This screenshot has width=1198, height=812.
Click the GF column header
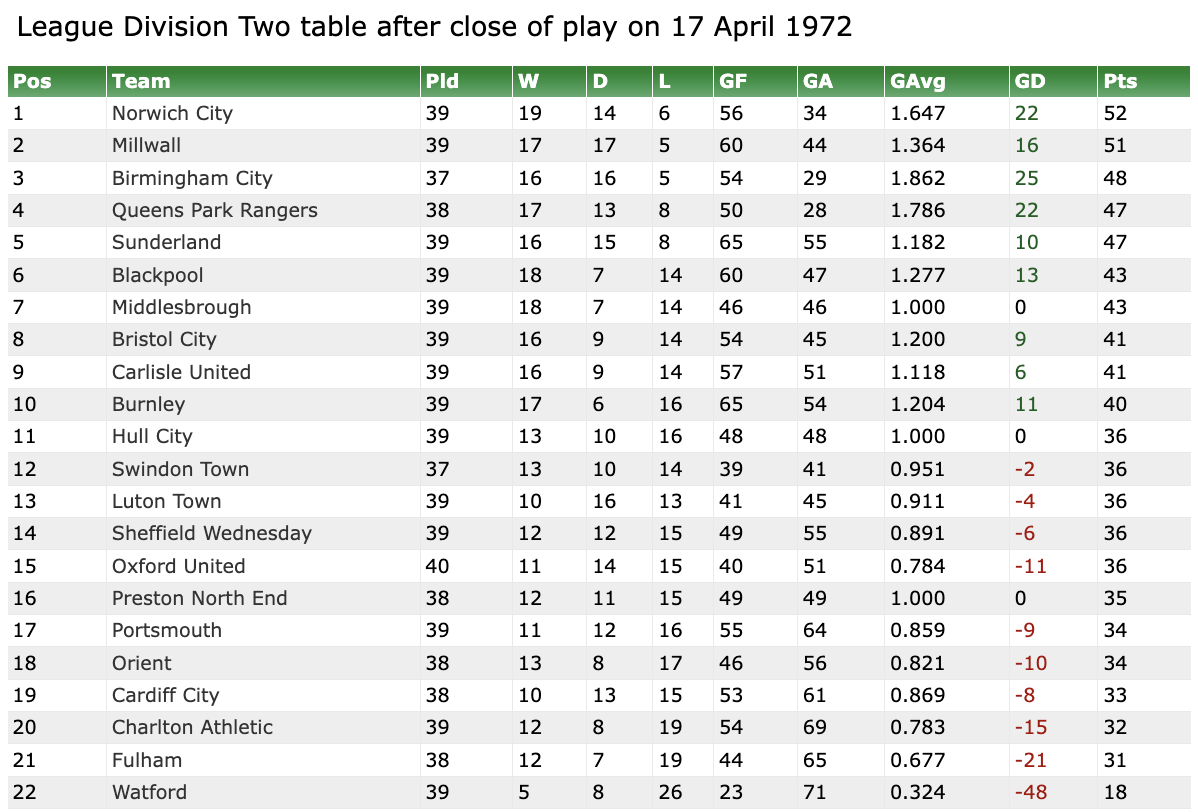pos(733,82)
